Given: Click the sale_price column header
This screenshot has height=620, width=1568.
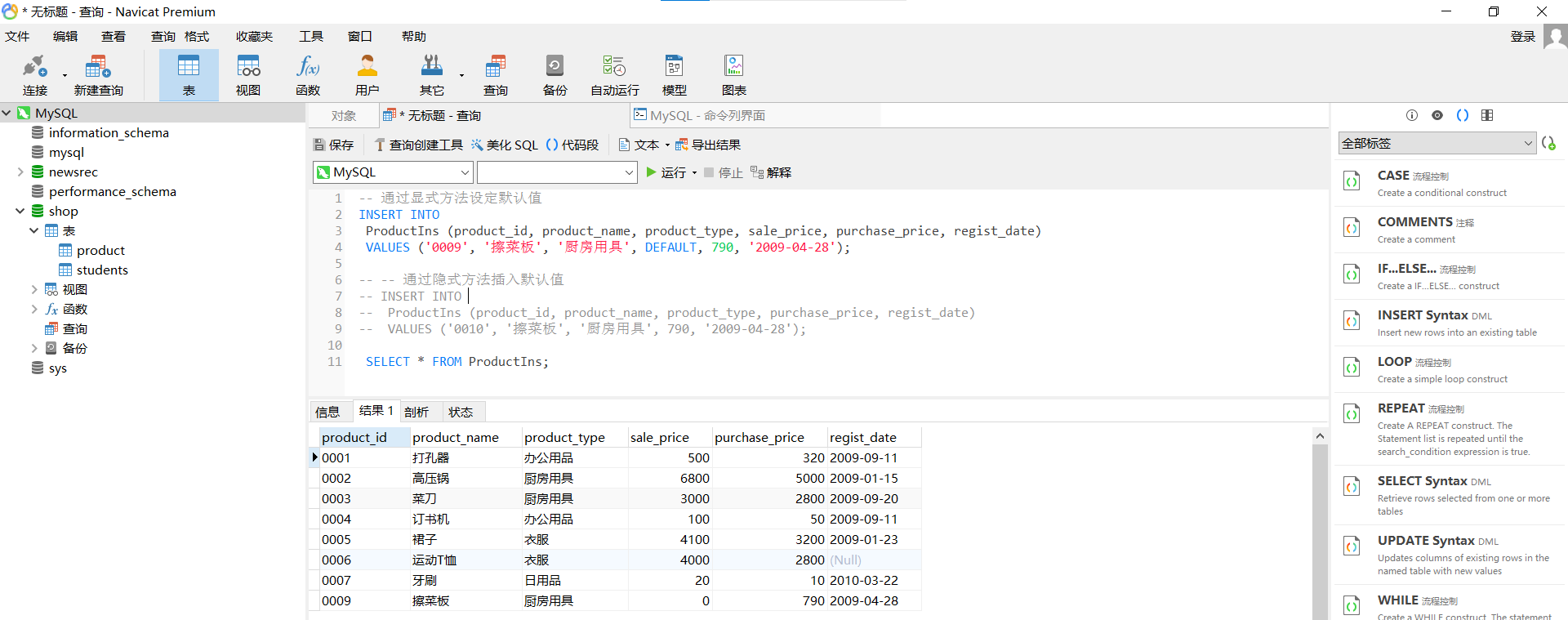Looking at the screenshot, I should click(670, 438).
